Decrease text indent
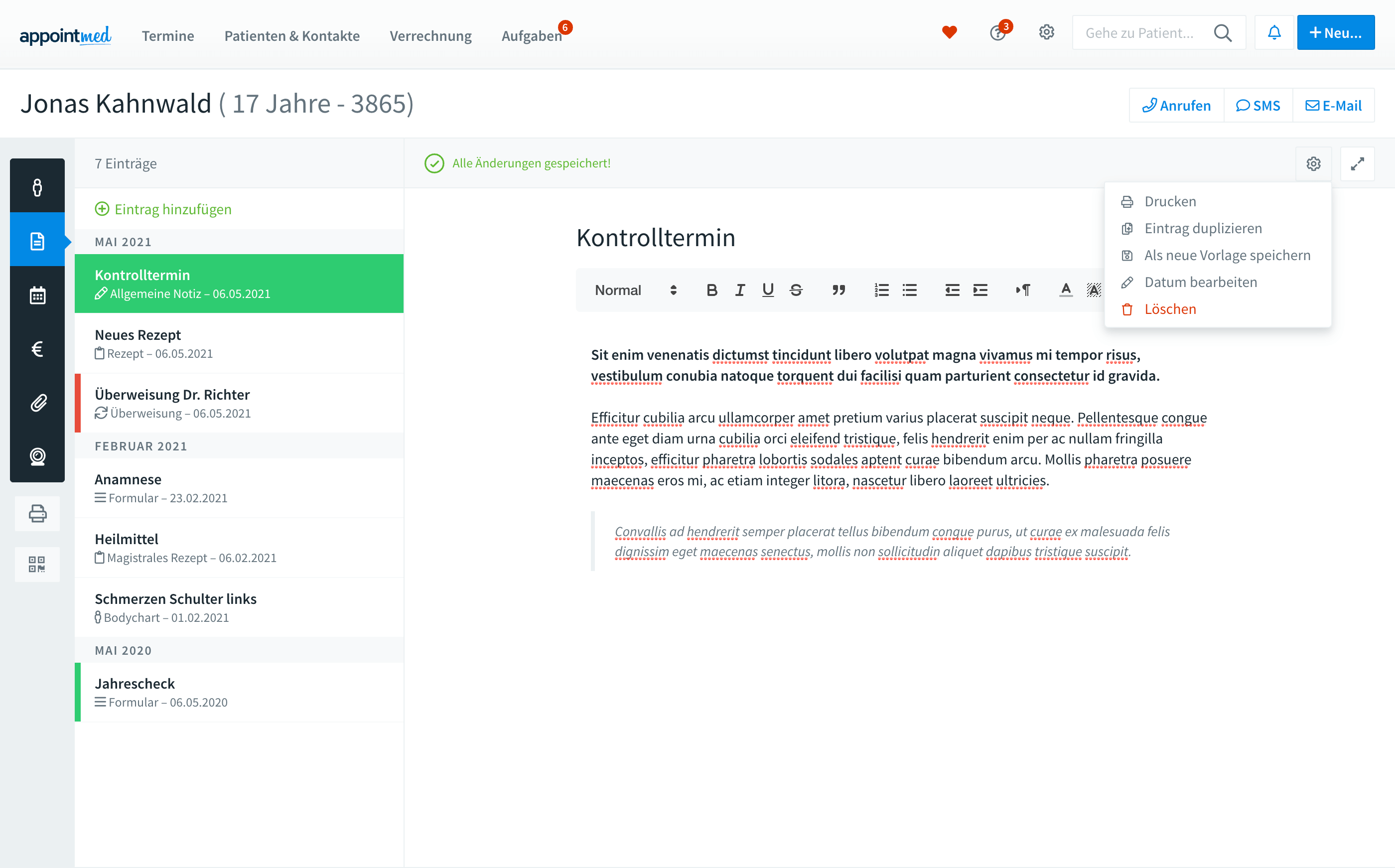Viewport: 1395px width, 868px height. click(952, 290)
